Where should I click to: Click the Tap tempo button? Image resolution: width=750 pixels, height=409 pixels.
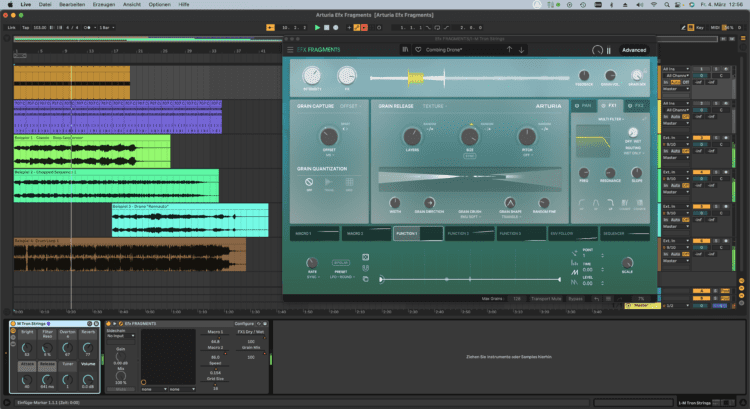coord(25,28)
